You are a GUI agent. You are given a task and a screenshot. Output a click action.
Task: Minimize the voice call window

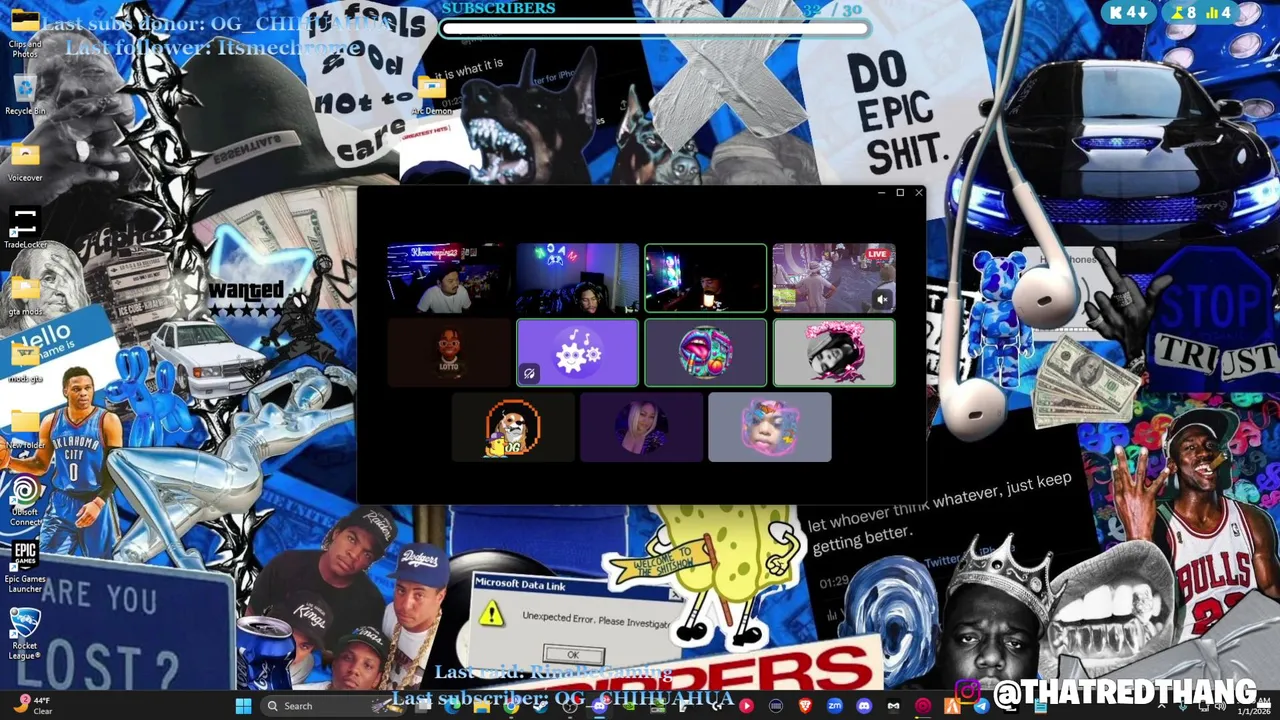click(x=881, y=193)
